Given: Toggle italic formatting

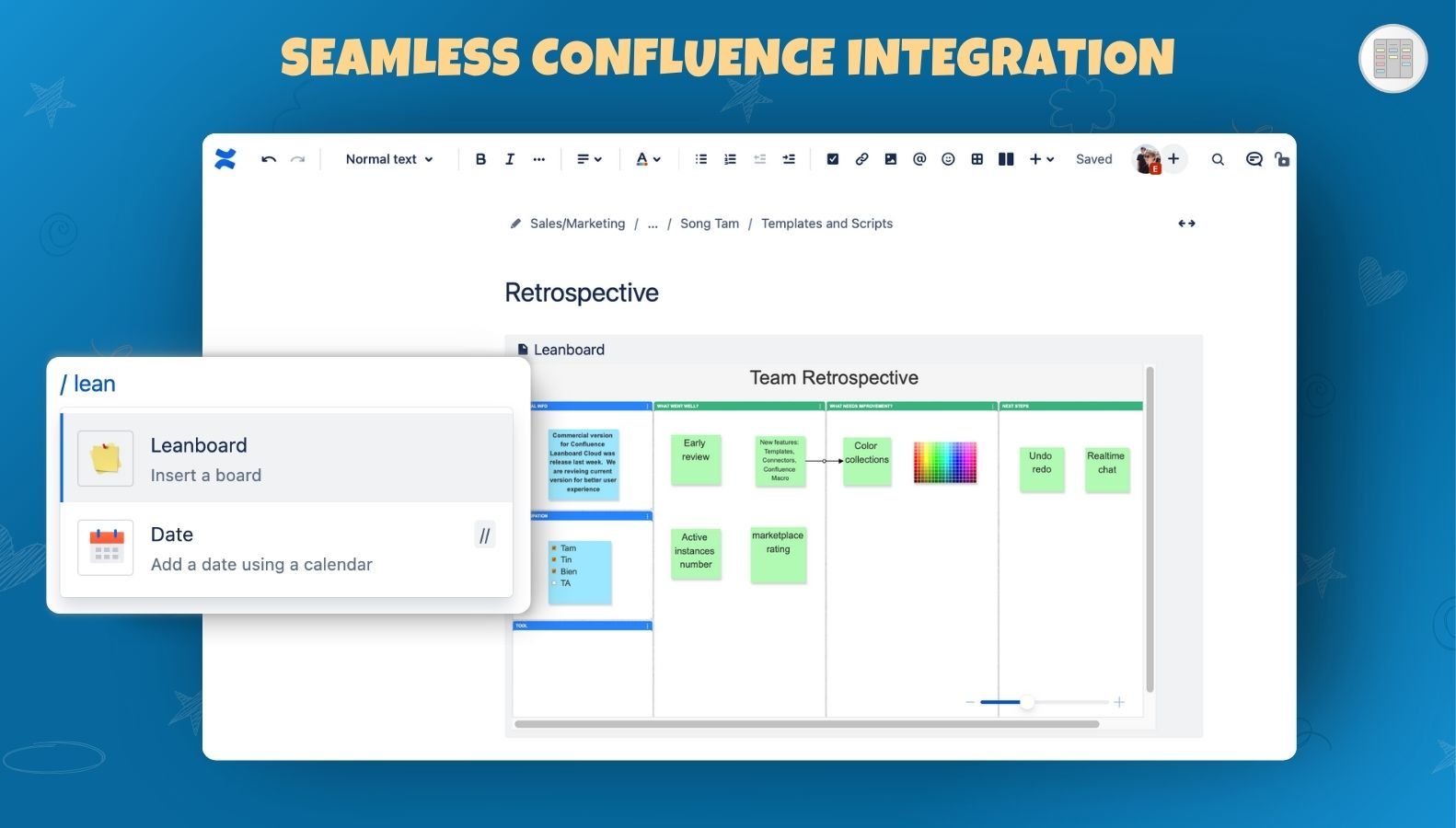Looking at the screenshot, I should tap(510, 159).
